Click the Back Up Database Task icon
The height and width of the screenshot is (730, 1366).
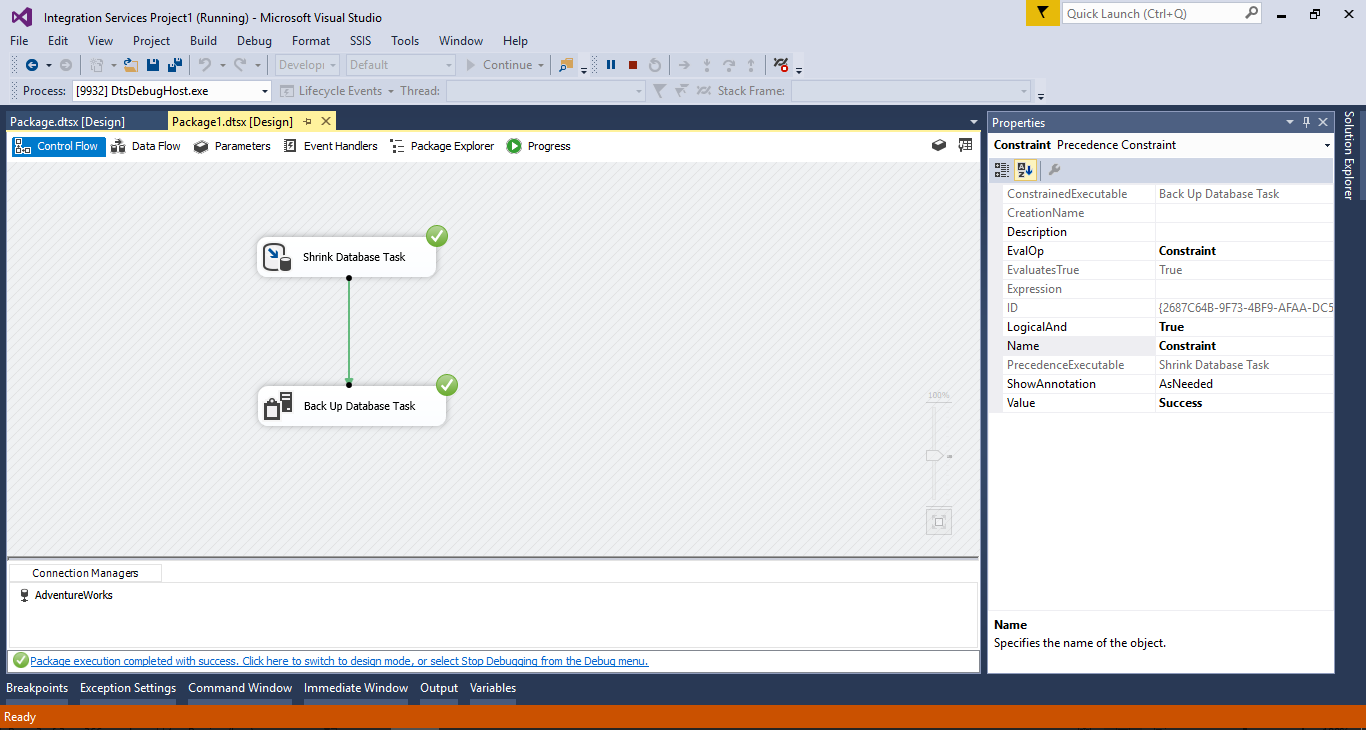tap(278, 406)
